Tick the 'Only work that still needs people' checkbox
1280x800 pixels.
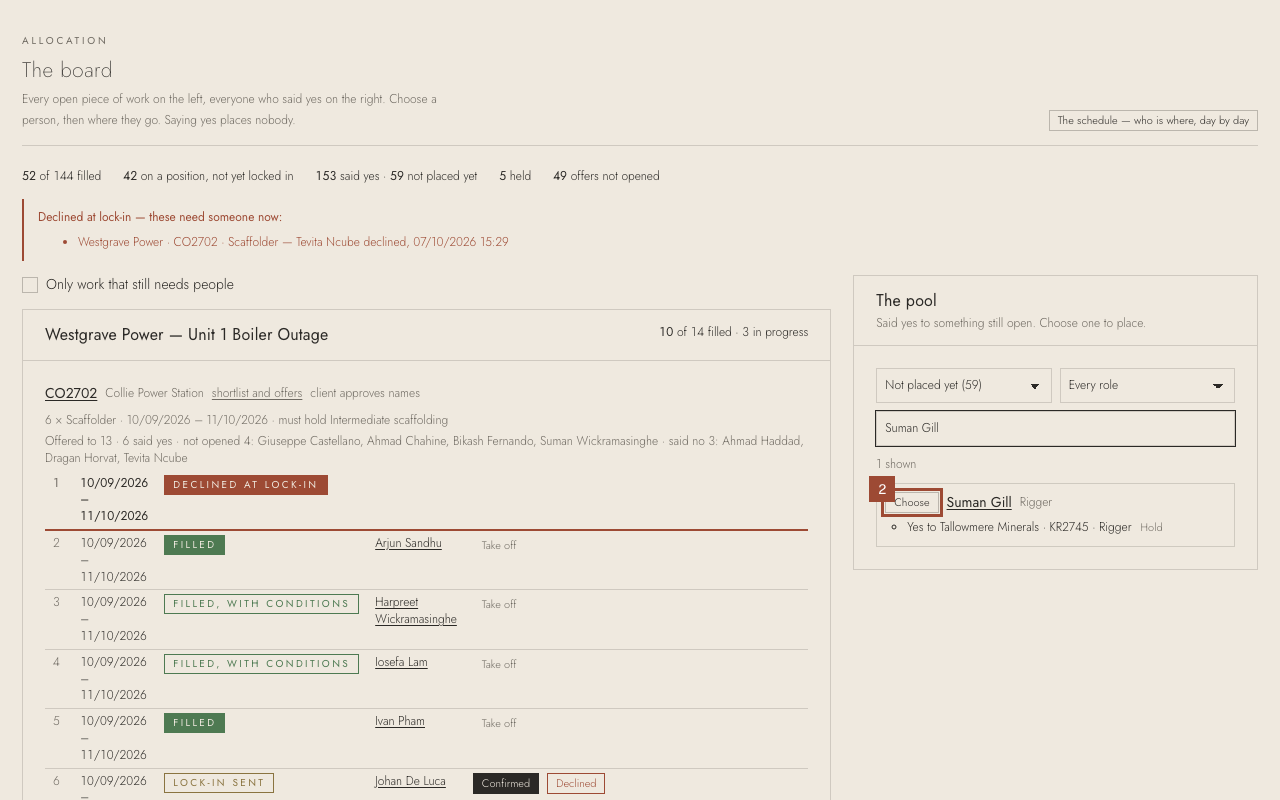coord(30,285)
